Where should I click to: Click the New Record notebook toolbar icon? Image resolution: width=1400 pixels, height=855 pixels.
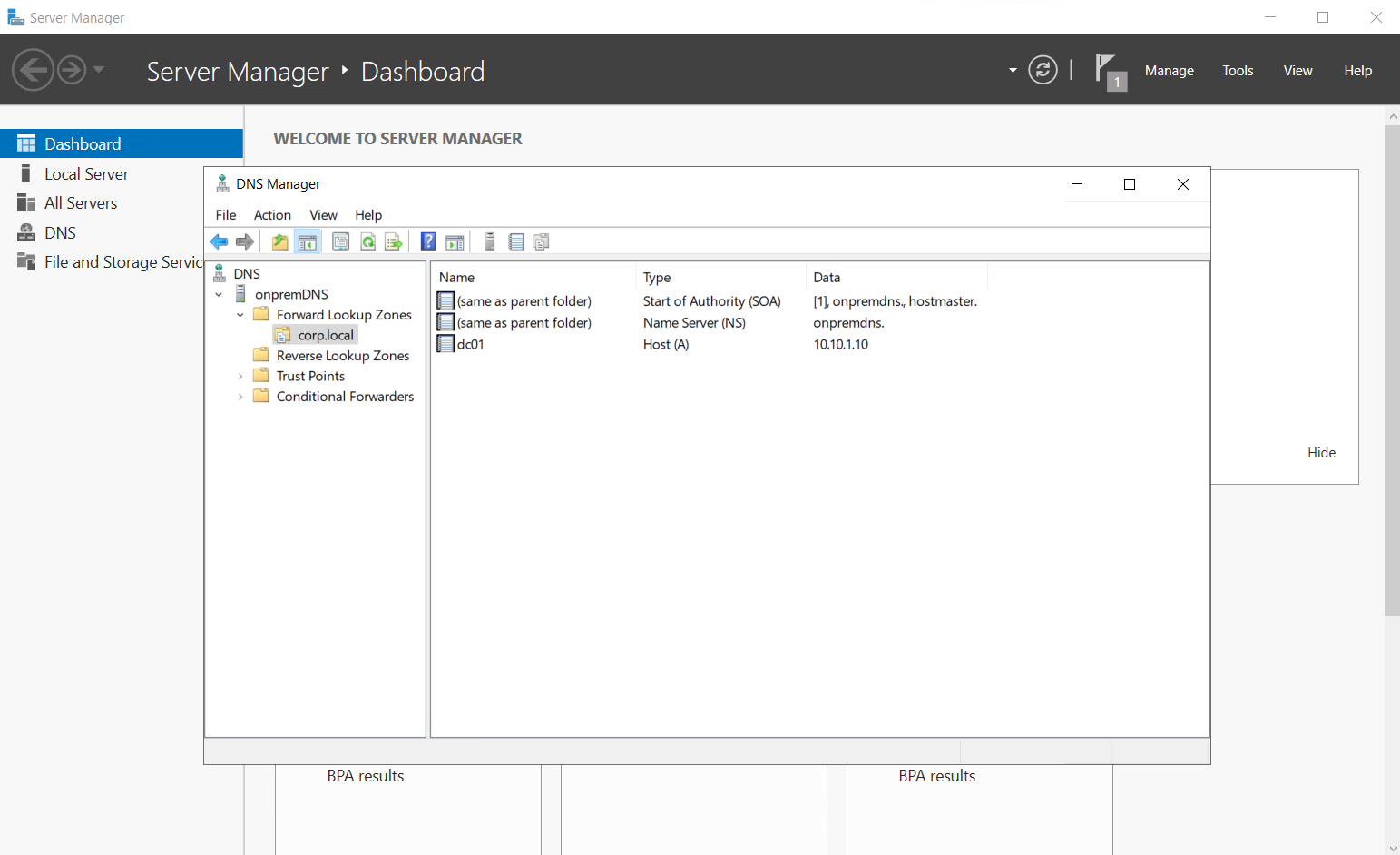coord(516,241)
